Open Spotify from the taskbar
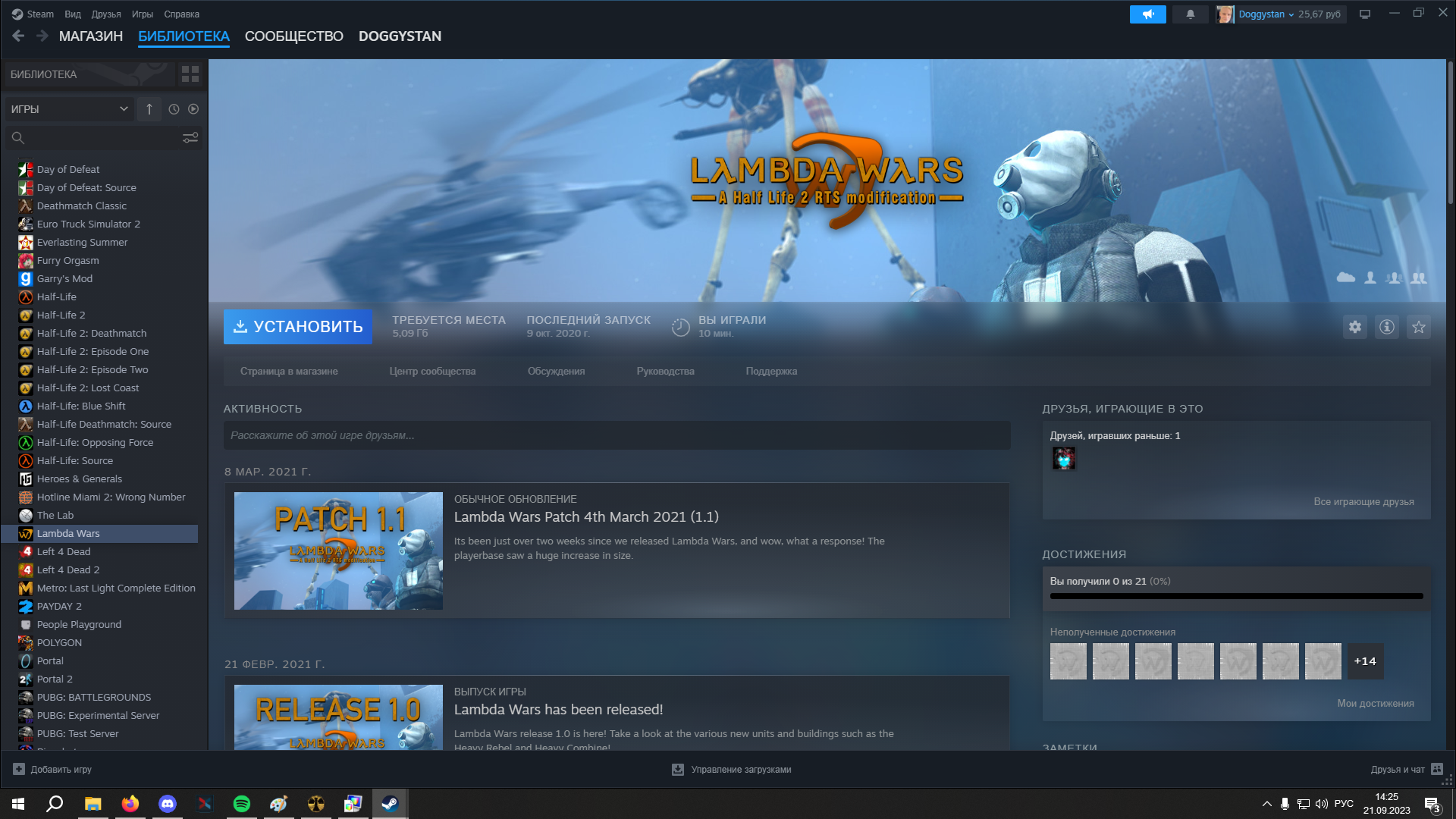This screenshot has height=819, width=1456. [x=242, y=804]
